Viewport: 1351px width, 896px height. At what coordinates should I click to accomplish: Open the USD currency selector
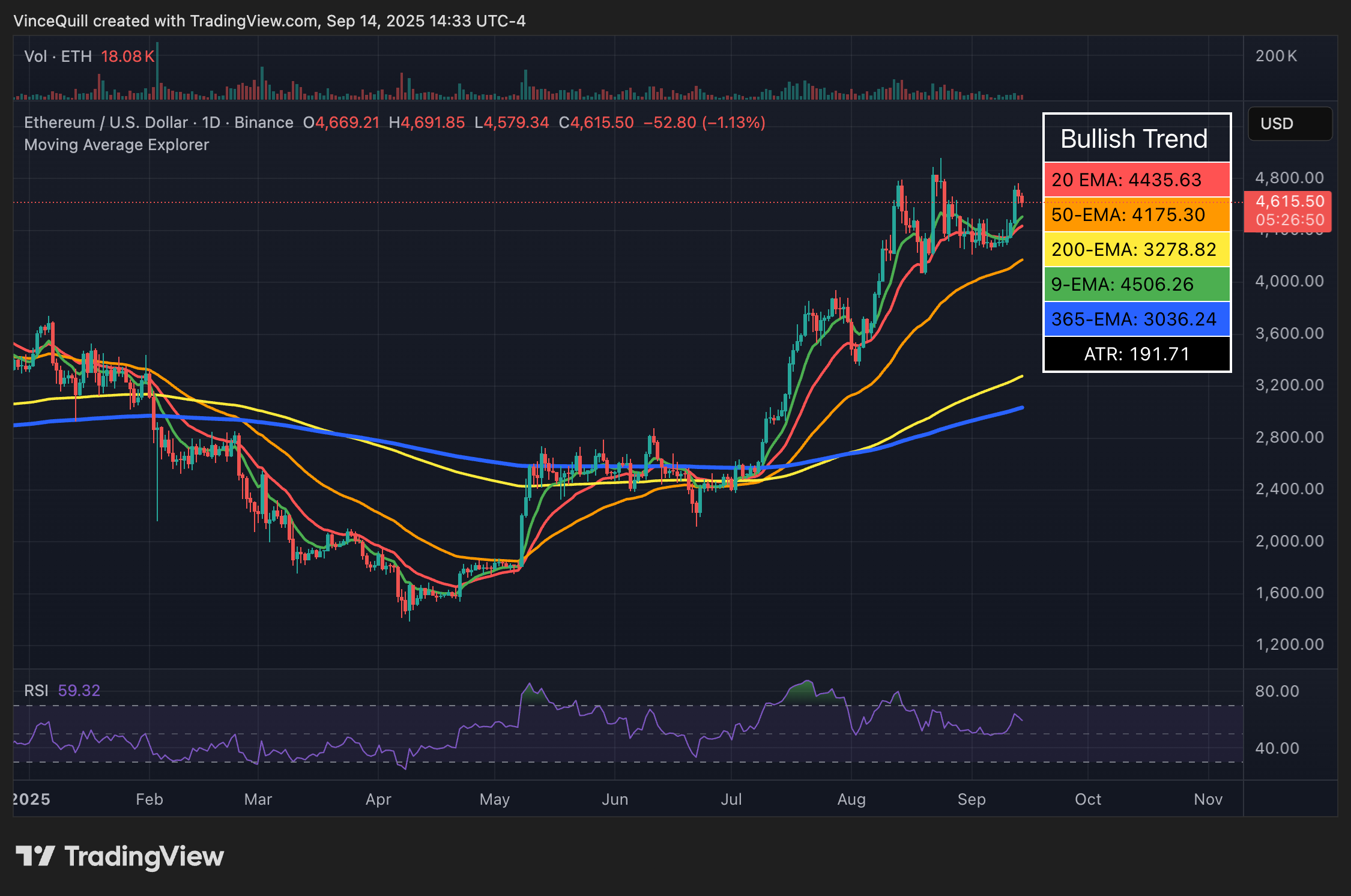coord(1289,124)
